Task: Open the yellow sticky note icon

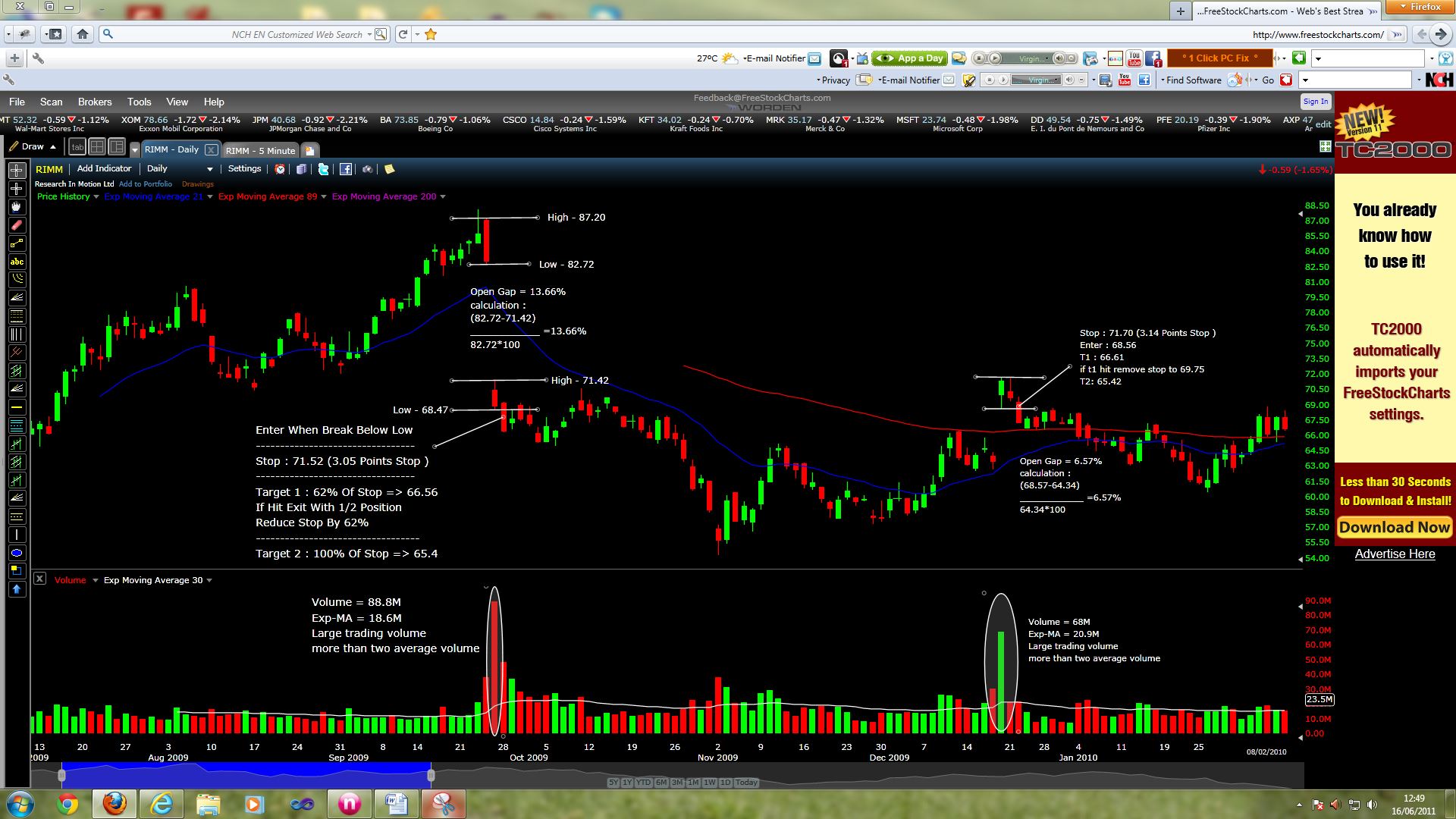Action: tap(389, 169)
